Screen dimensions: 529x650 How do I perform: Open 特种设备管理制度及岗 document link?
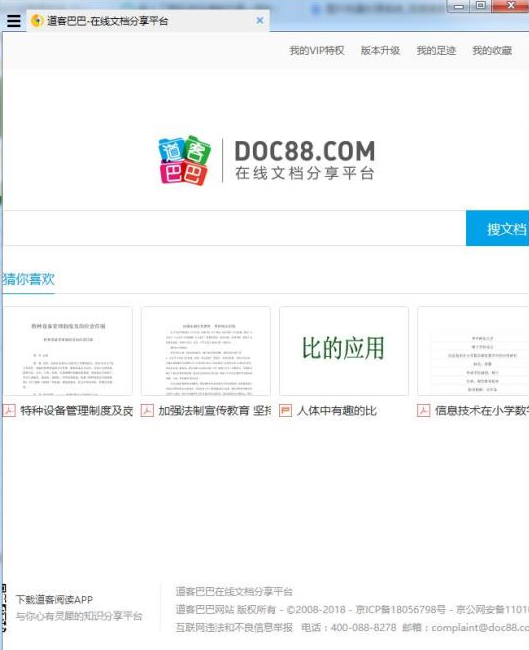(76, 411)
